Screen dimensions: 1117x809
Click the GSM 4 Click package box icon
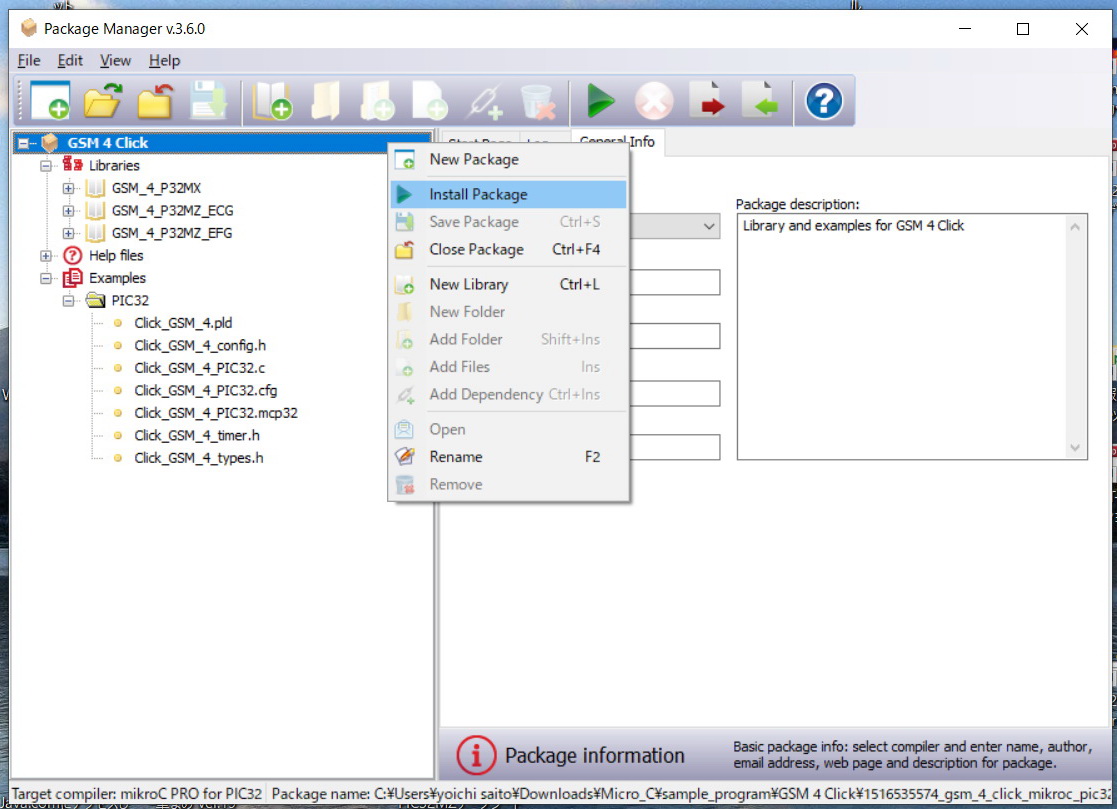coord(50,142)
